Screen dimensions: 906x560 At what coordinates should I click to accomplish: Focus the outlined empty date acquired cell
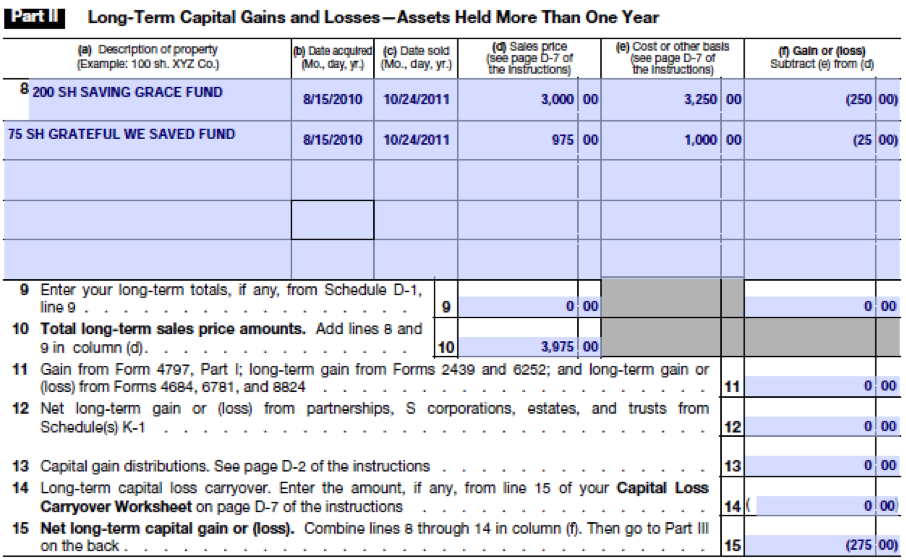(x=333, y=220)
